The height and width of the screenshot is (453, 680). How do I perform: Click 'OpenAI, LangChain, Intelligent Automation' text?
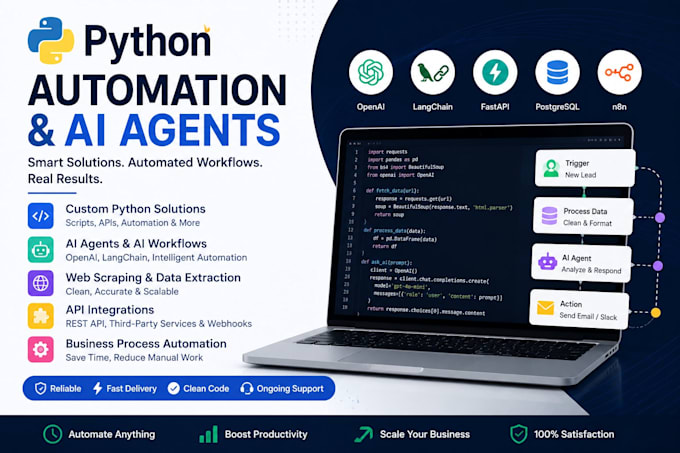(156, 257)
